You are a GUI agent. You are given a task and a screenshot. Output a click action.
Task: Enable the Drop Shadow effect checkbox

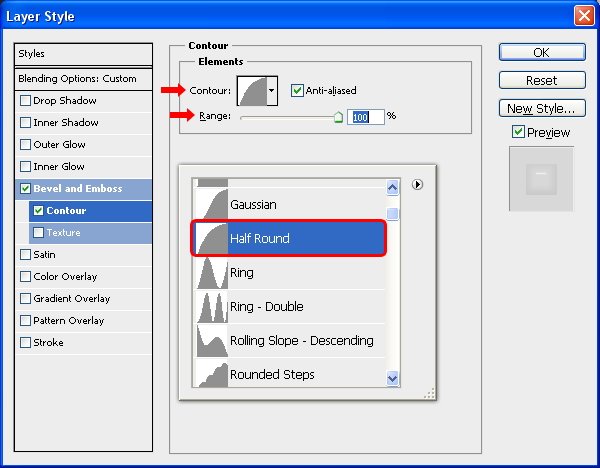[25, 101]
